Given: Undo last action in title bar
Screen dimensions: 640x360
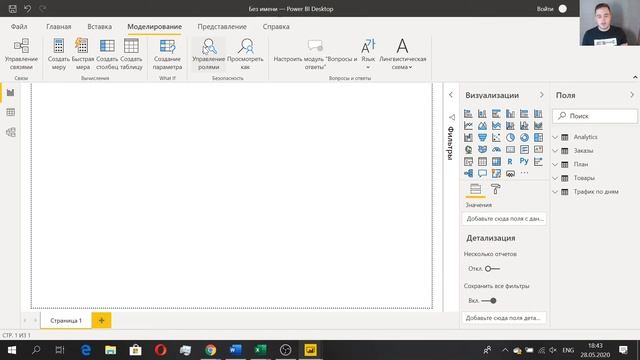Looking at the screenshot, I should click(27, 9).
